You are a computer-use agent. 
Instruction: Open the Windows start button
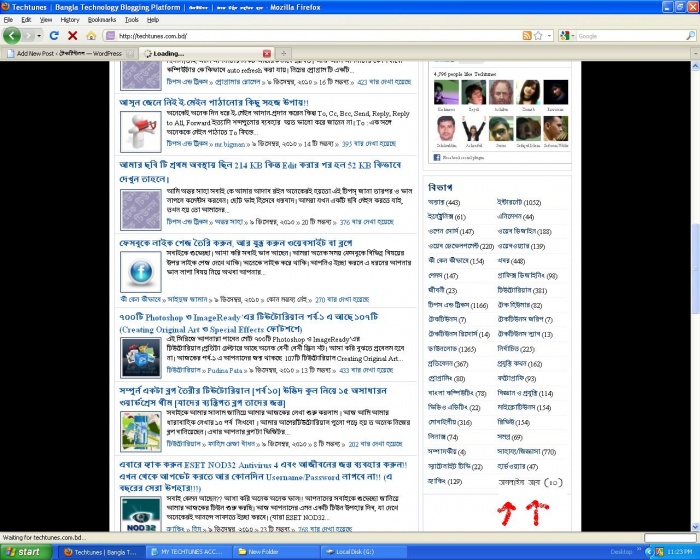[x=25, y=552]
